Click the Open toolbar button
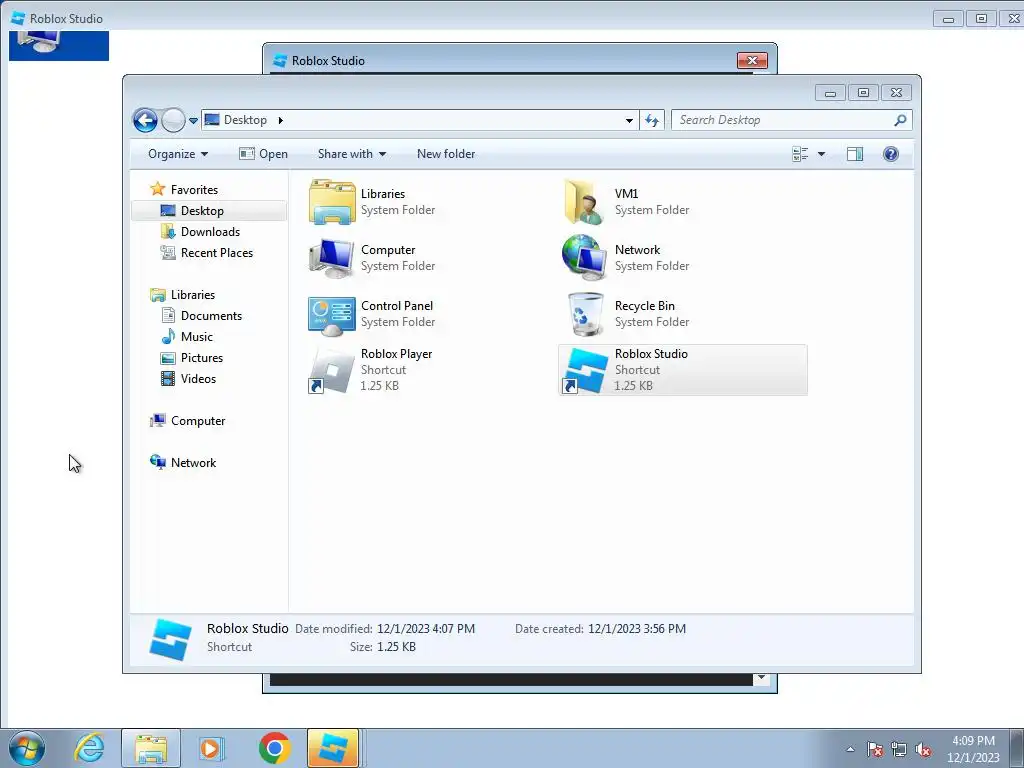The width and height of the screenshot is (1024, 768). (x=263, y=154)
